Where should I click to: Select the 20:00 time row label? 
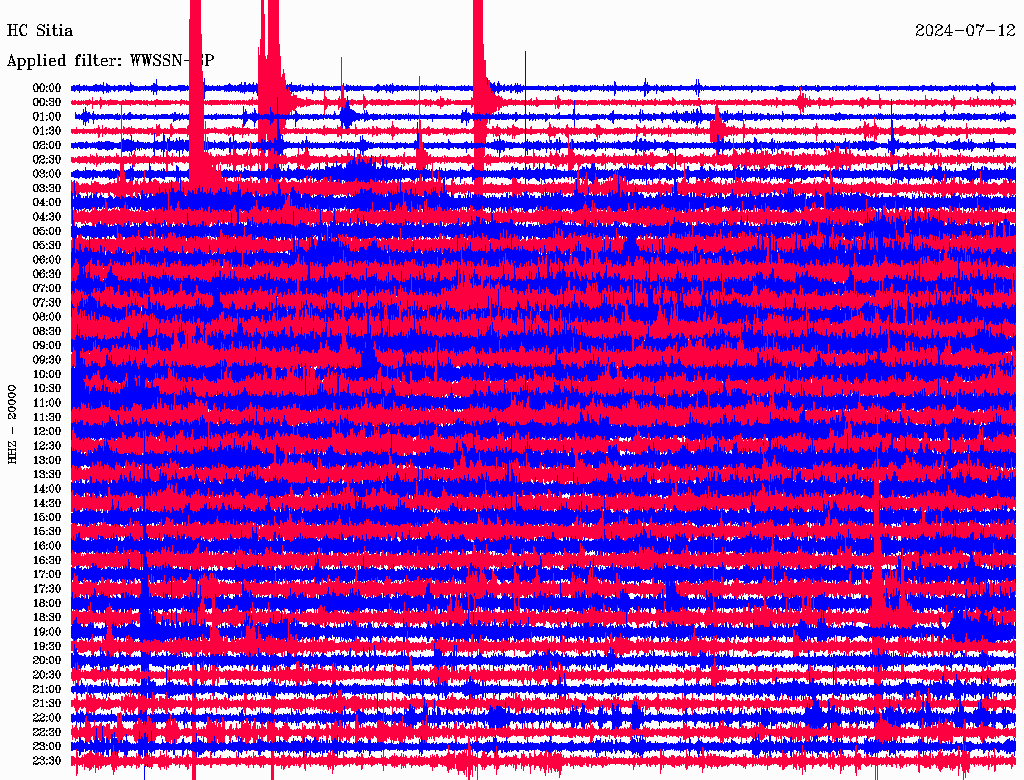pos(47,660)
